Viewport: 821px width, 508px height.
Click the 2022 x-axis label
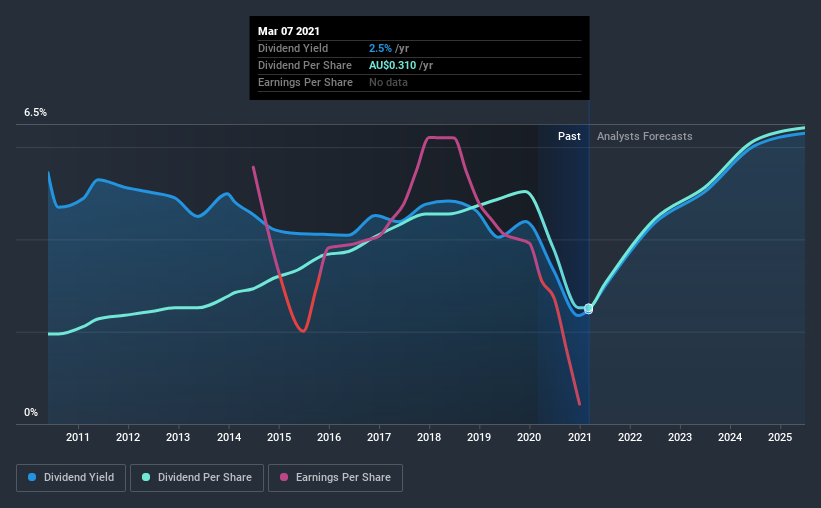(x=630, y=437)
